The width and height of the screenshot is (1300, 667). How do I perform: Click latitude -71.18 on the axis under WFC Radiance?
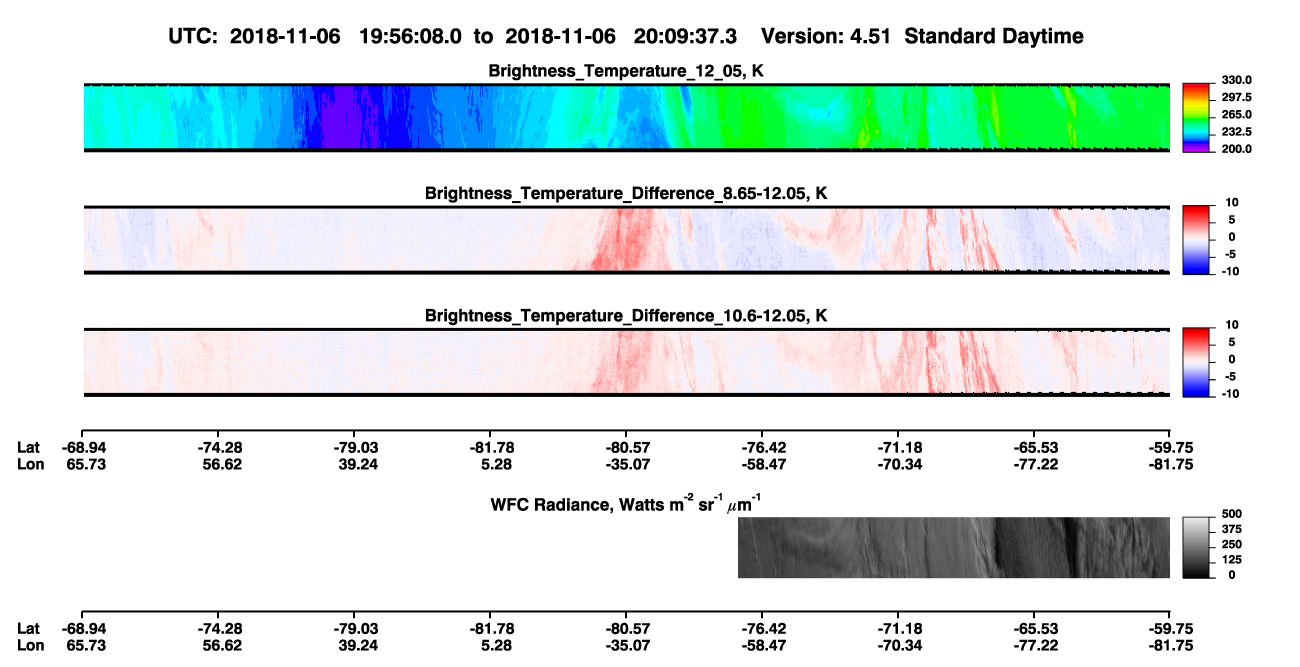pyautogui.click(x=898, y=628)
